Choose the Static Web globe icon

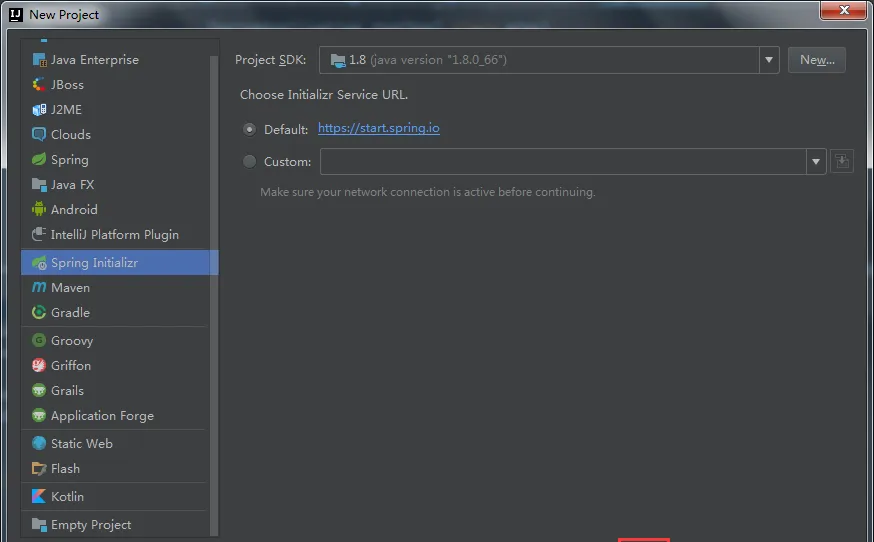[39, 443]
